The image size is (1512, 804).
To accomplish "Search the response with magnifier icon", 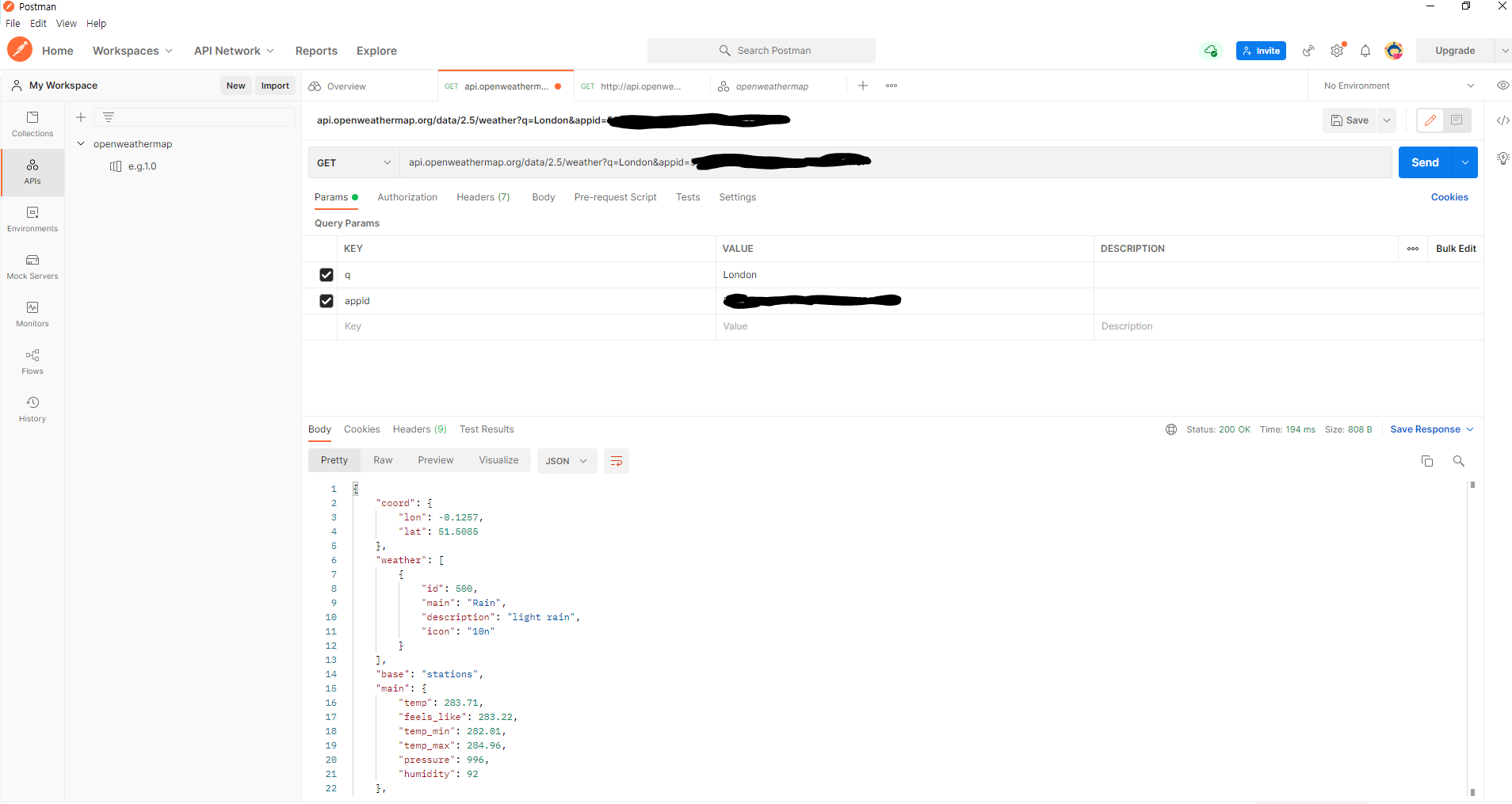I will point(1459,461).
